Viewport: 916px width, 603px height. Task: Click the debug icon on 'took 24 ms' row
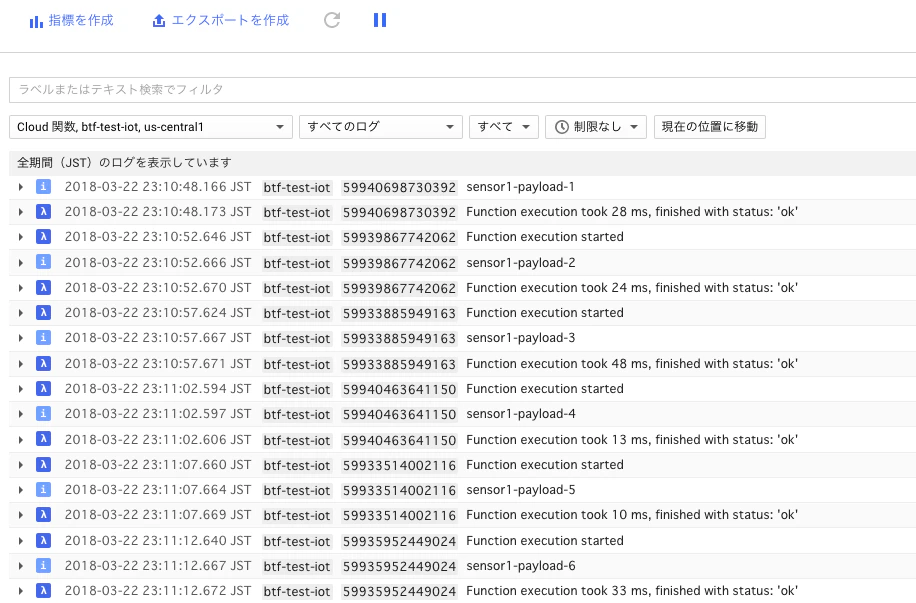[x=43, y=287]
